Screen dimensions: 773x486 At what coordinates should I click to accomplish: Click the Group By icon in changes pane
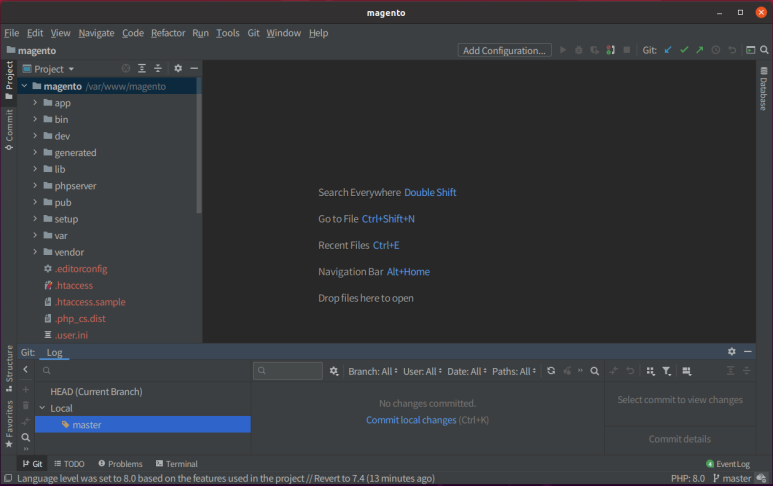pos(651,371)
